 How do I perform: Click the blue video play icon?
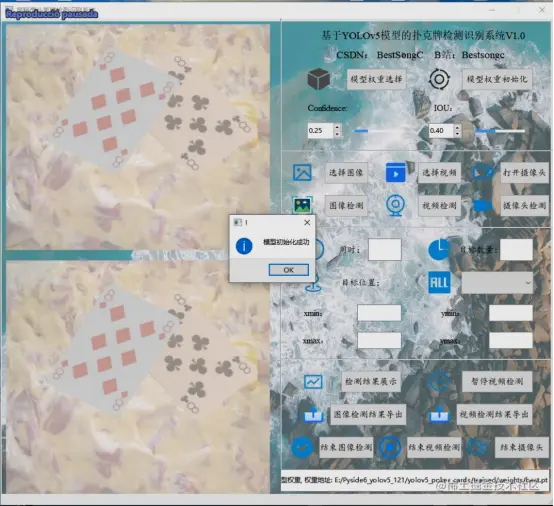[x=395, y=173]
